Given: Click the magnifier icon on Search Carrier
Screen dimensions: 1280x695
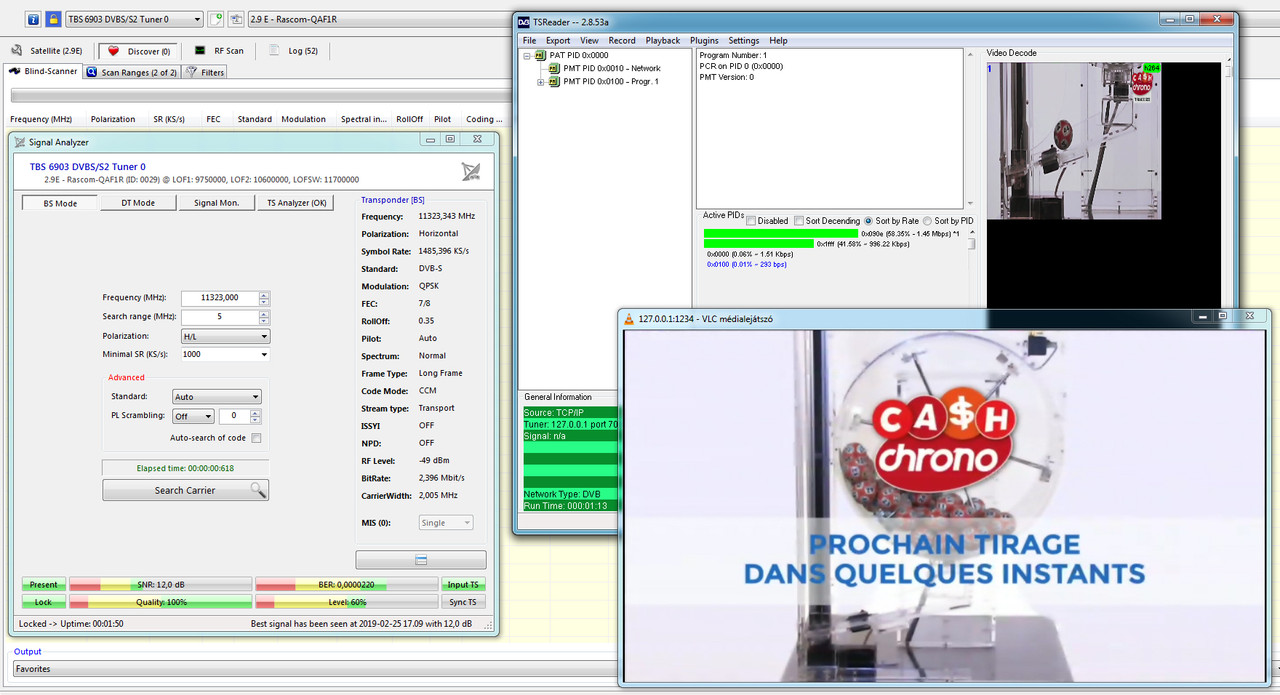Looking at the screenshot, I should [257, 490].
